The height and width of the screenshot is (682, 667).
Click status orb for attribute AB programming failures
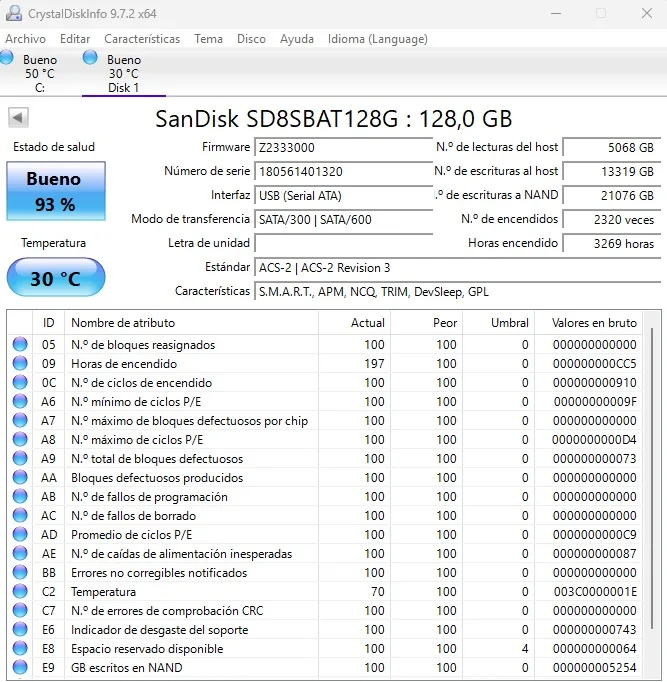click(x=20, y=496)
